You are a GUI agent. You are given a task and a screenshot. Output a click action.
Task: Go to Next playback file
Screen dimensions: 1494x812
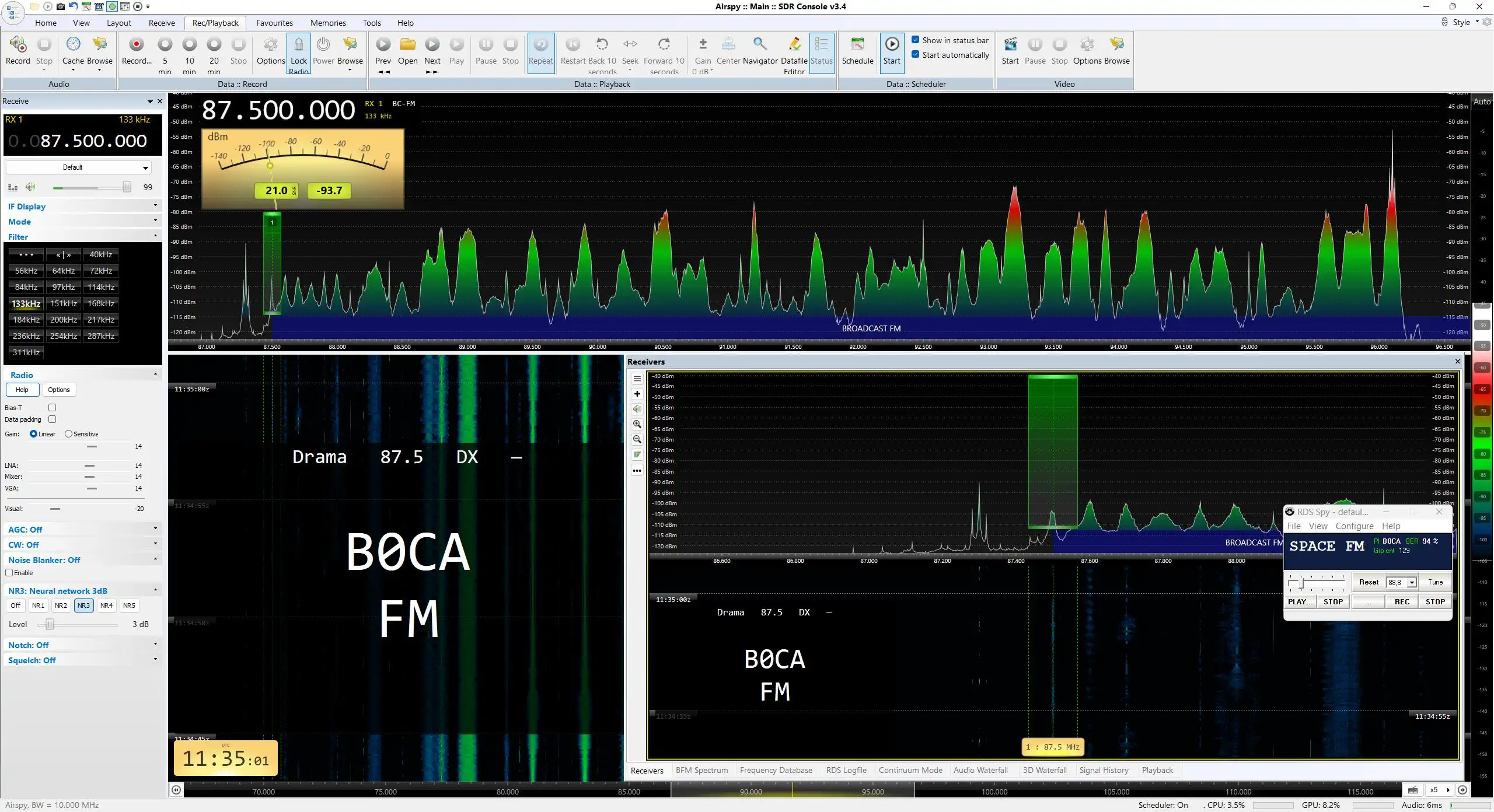(432, 44)
